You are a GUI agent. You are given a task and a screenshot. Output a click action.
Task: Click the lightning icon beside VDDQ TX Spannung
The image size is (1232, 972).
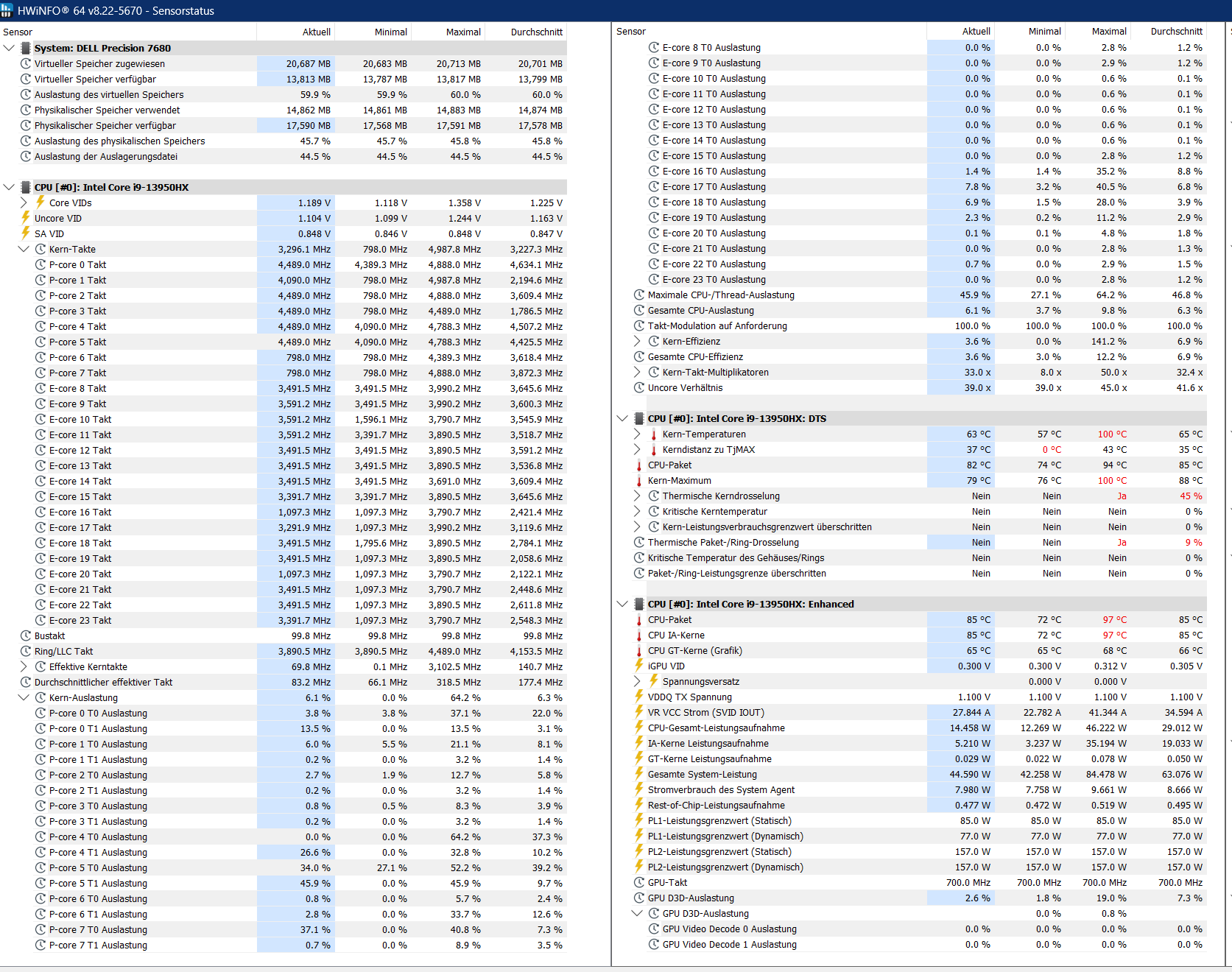point(639,697)
